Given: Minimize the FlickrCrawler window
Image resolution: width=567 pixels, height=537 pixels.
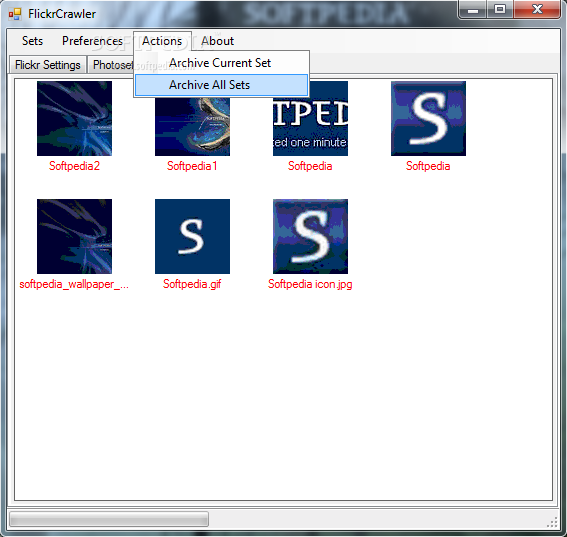Looking at the screenshot, I should click(472, 10).
